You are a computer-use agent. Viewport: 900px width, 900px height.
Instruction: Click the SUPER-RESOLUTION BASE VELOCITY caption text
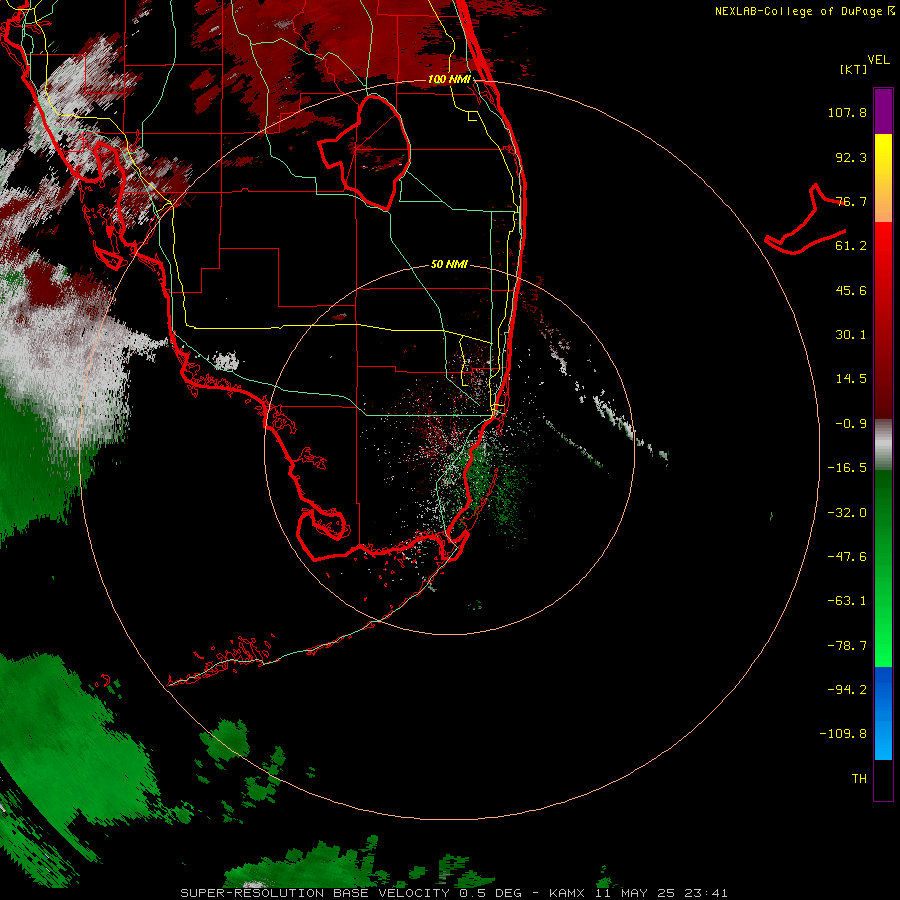316,893
